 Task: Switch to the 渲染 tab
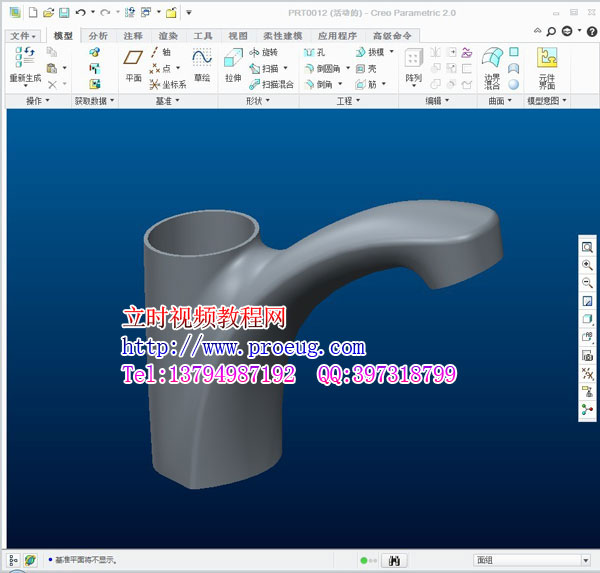[168, 36]
